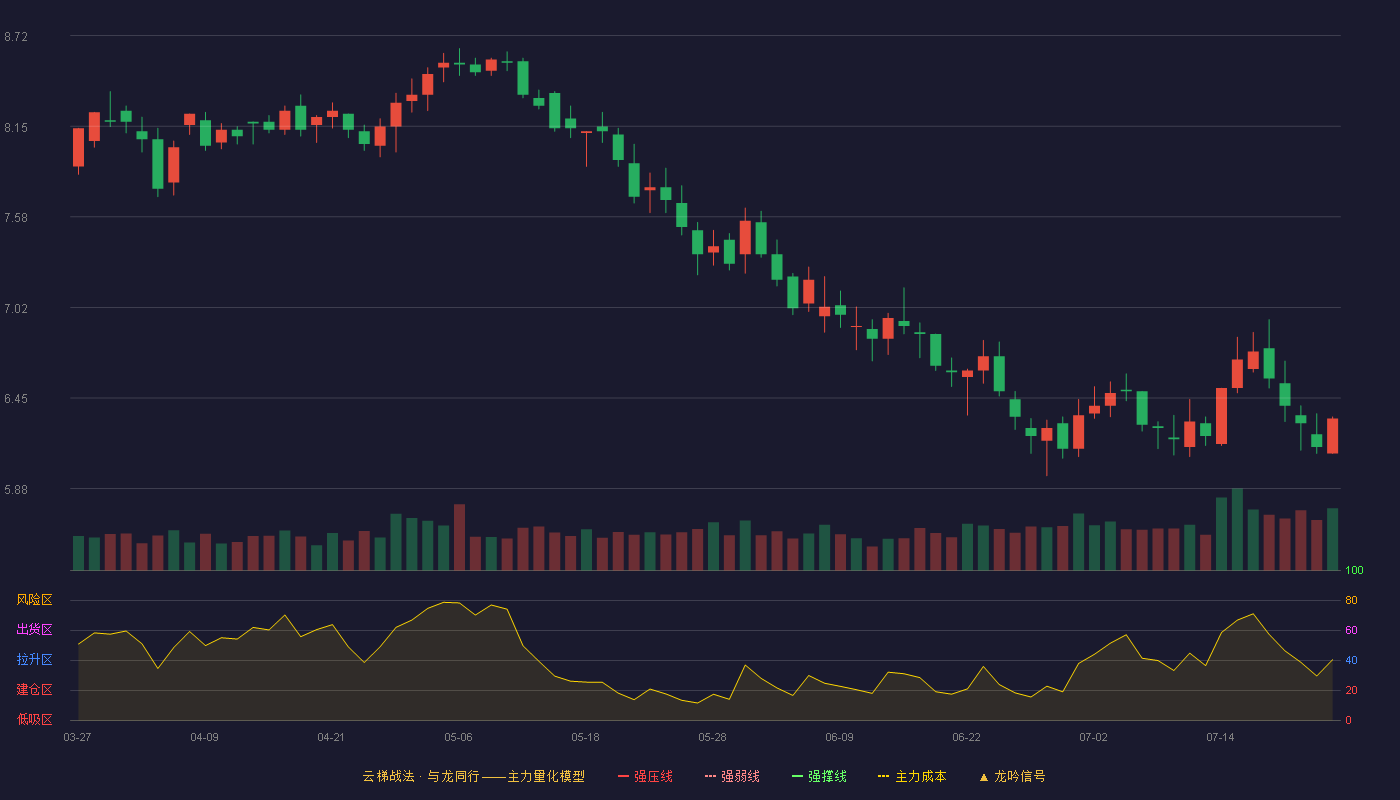Click the 低吸区 zone label
This screenshot has width=1400, height=800.
coord(34,719)
